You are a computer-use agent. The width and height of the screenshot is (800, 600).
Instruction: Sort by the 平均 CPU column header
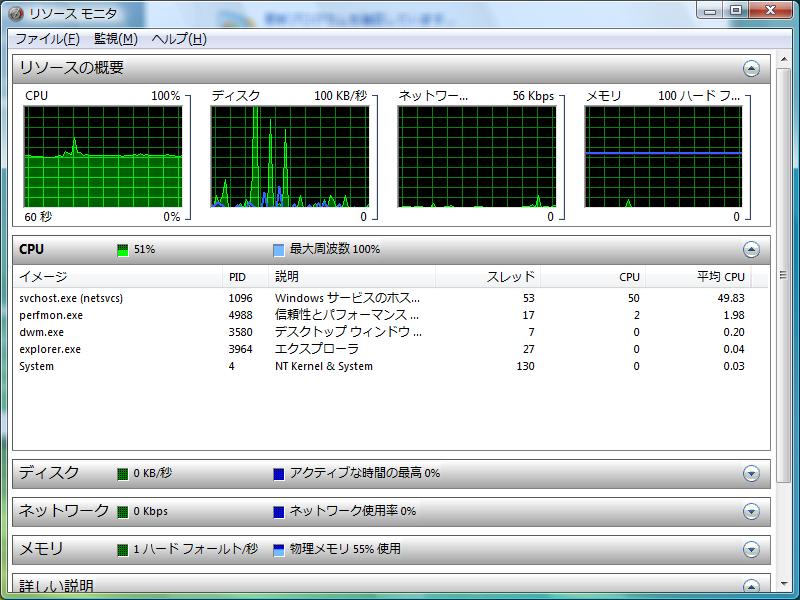point(720,277)
